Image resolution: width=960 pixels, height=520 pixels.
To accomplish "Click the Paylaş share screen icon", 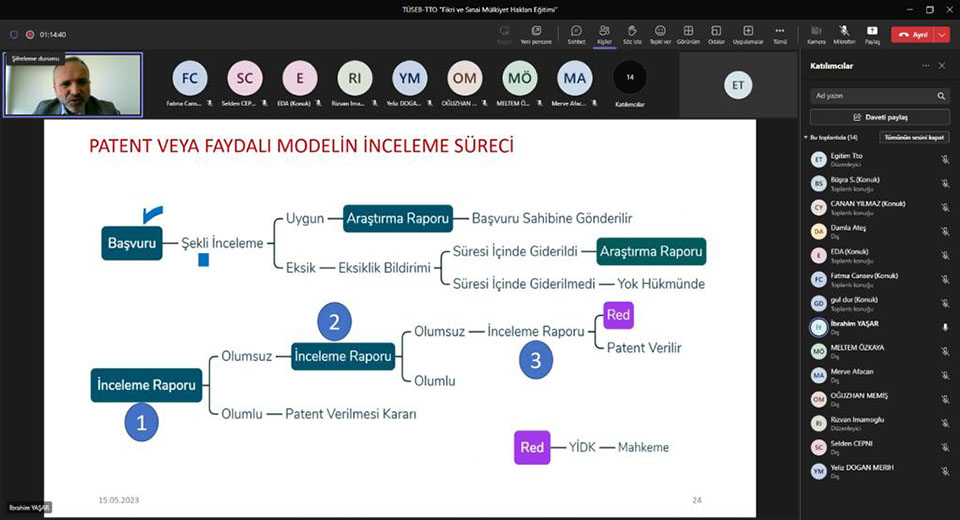I will click(x=872, y=34).
